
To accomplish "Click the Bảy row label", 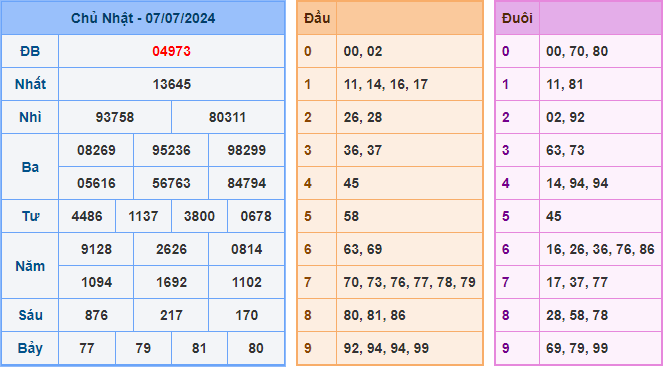I will coord(30,348).
